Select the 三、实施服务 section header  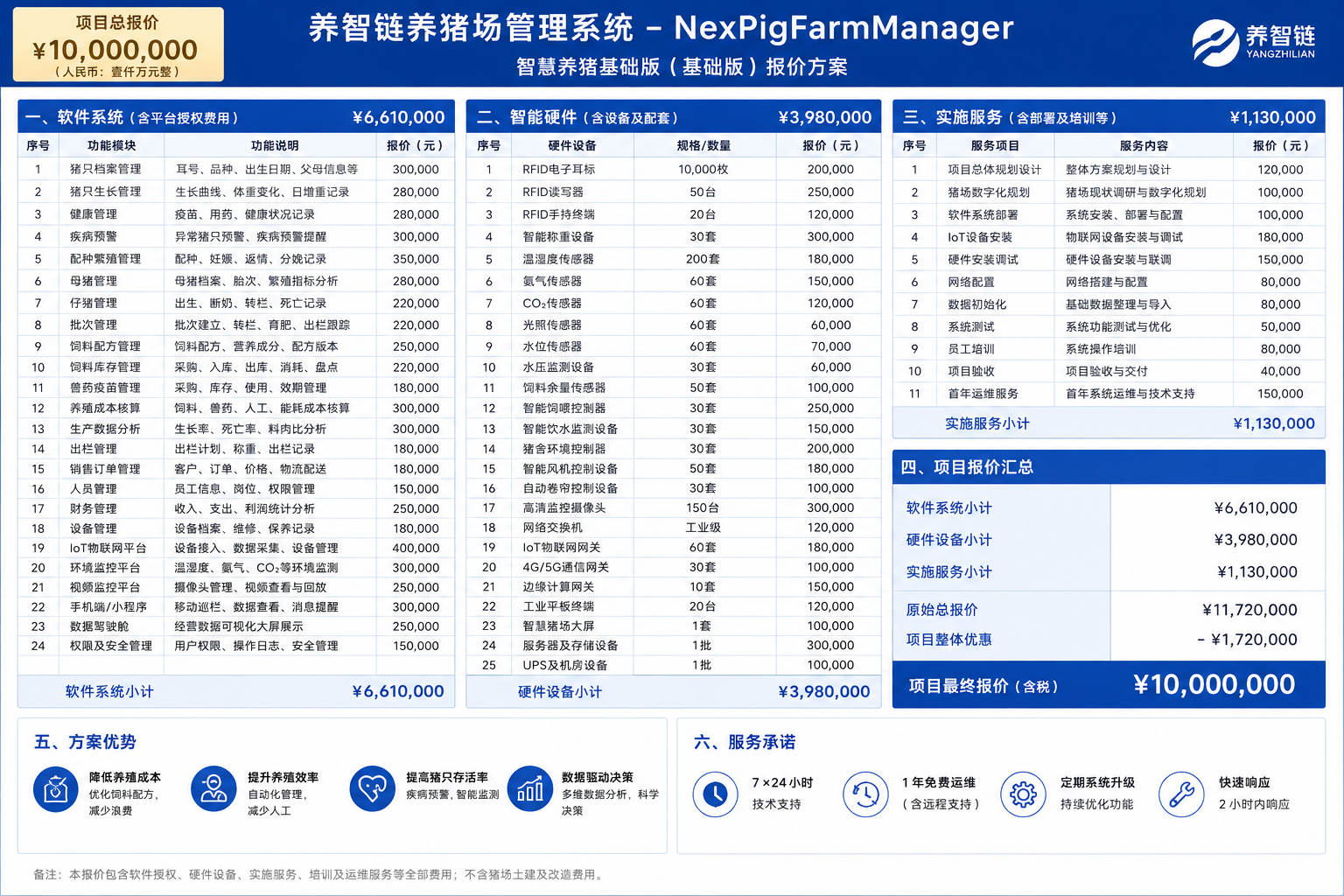click(1109, 117)
